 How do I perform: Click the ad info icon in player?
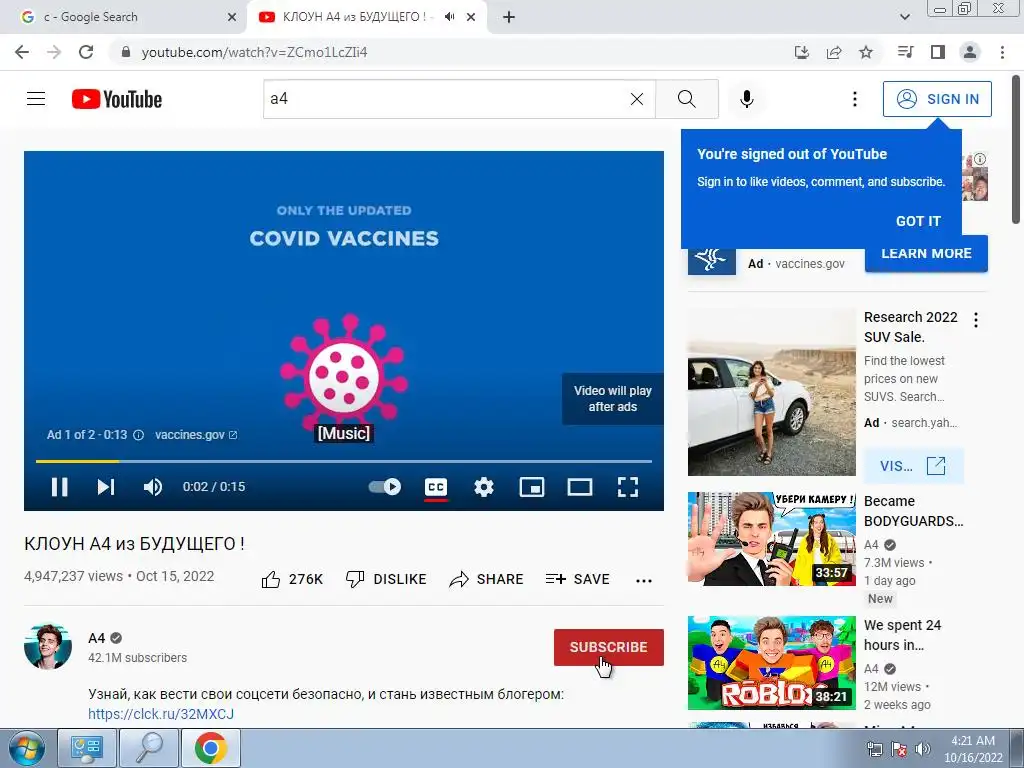tap(138, 435)
